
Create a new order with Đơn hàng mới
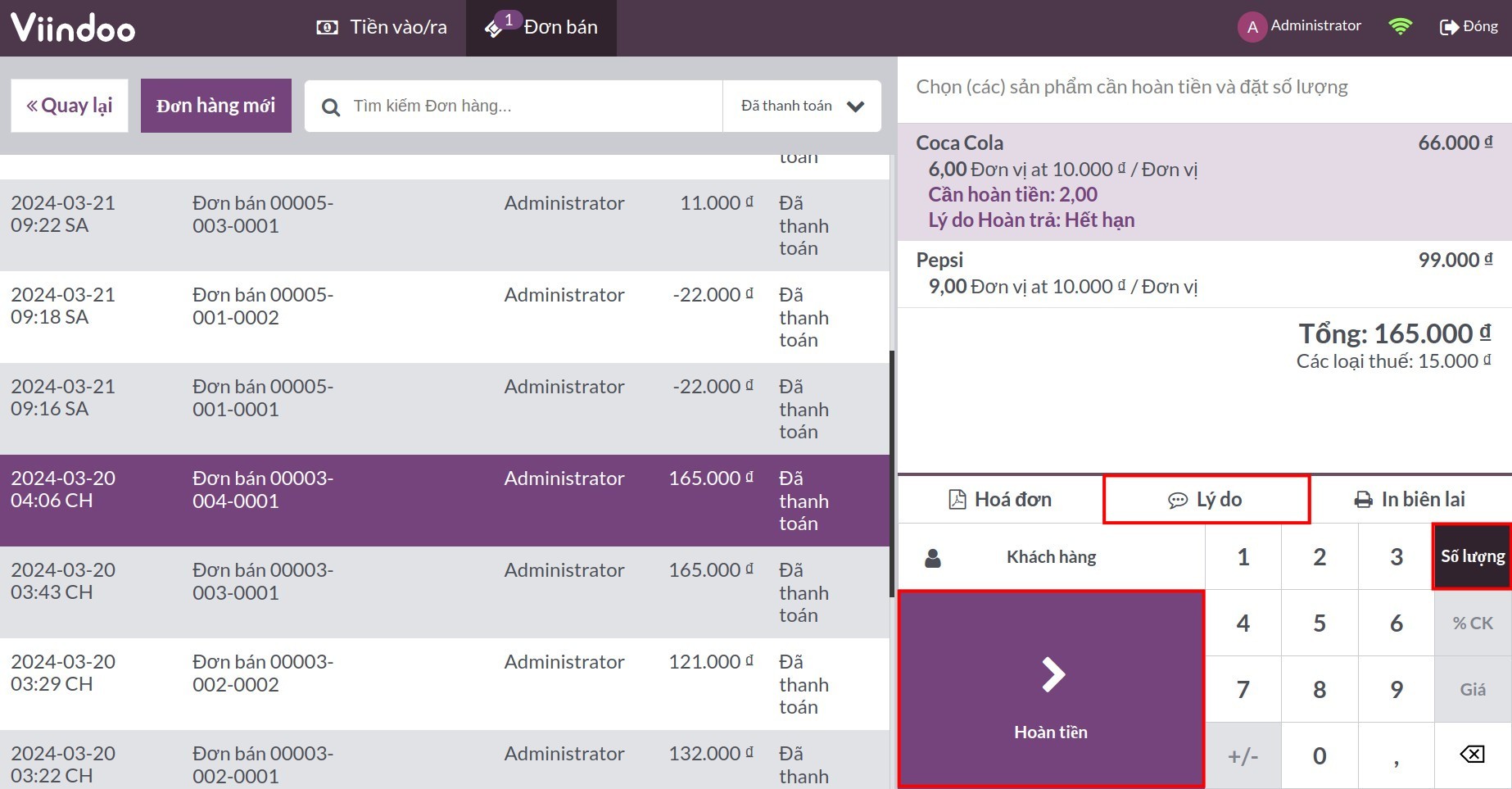coord(215,106)
